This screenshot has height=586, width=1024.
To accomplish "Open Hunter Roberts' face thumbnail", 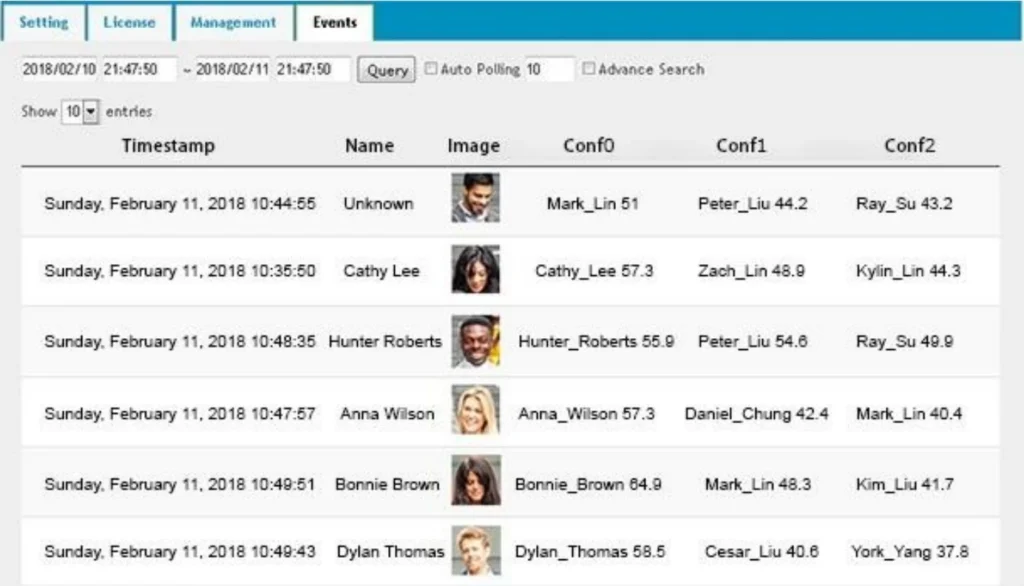I will coord(475,341).
